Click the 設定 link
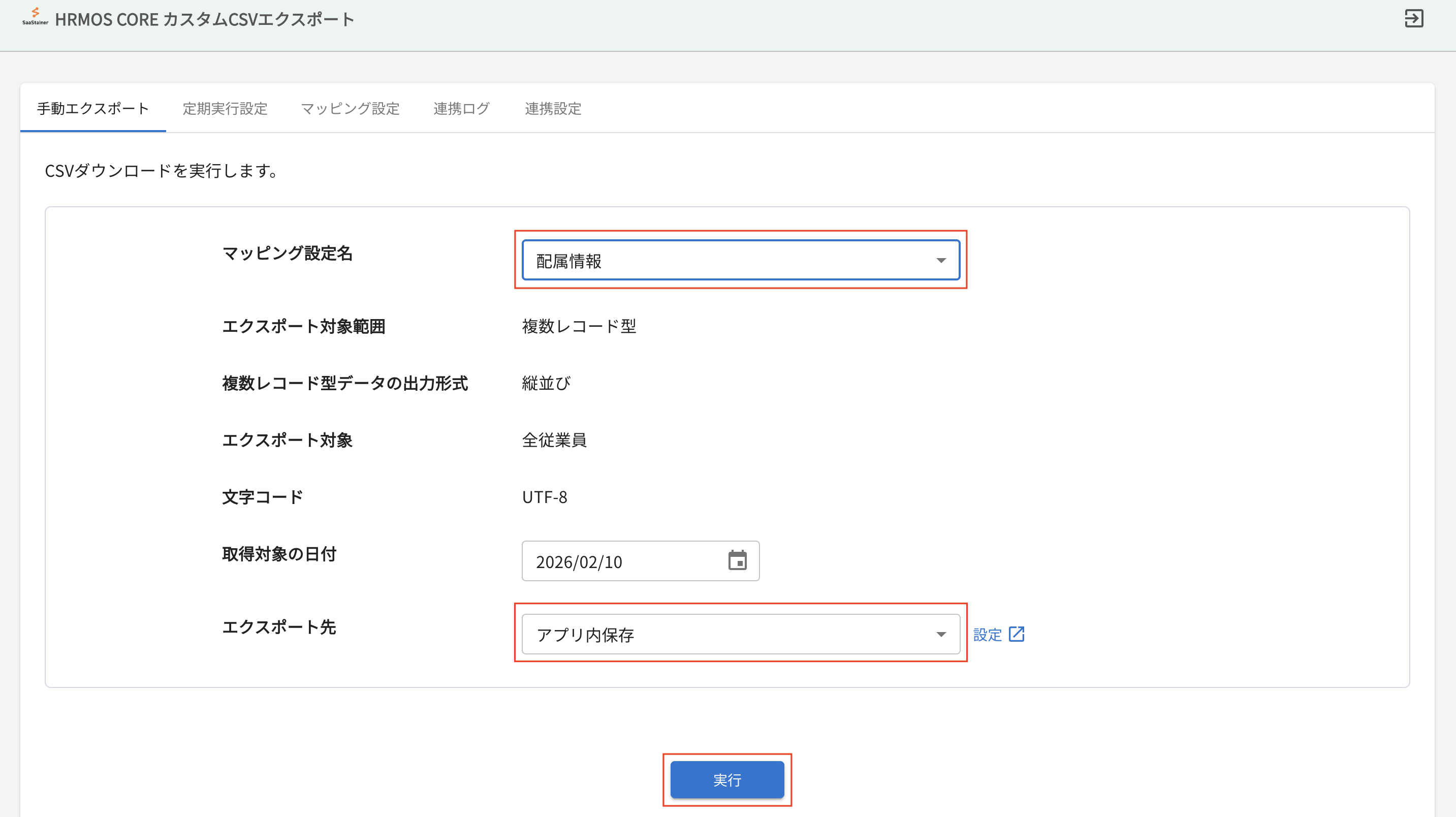 pos(987,635)
